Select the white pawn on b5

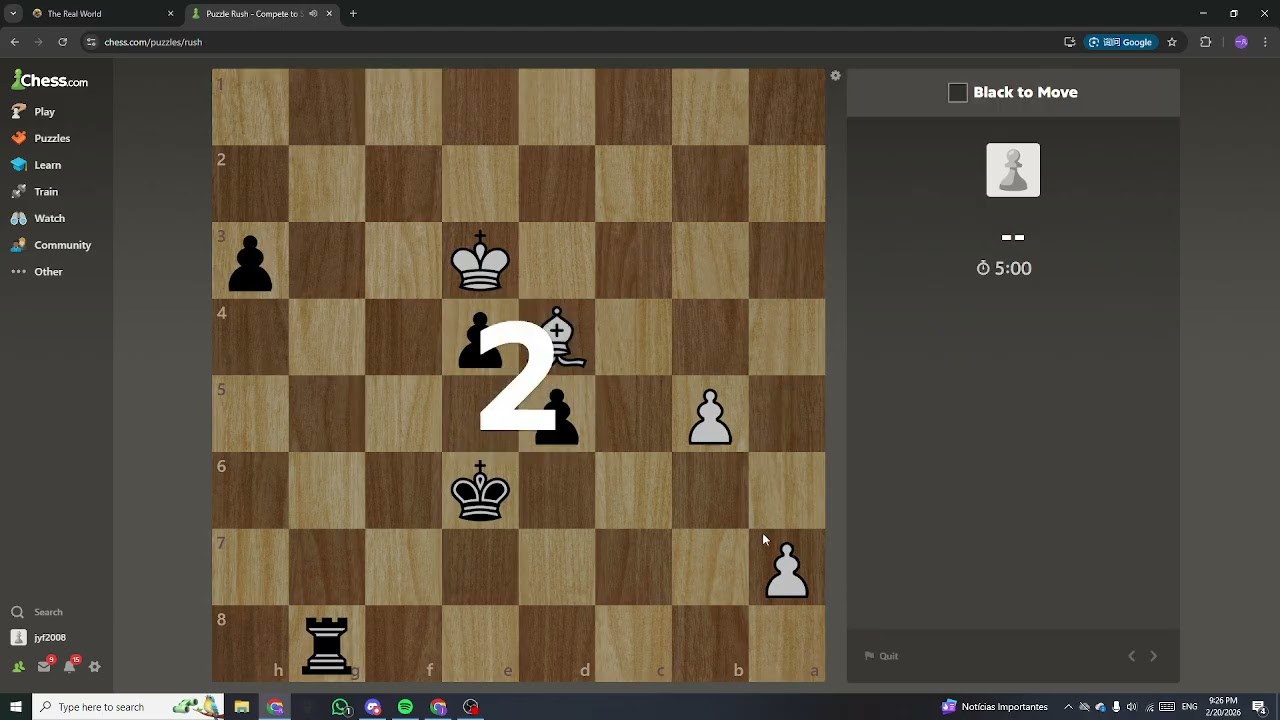tap(710, 416)
